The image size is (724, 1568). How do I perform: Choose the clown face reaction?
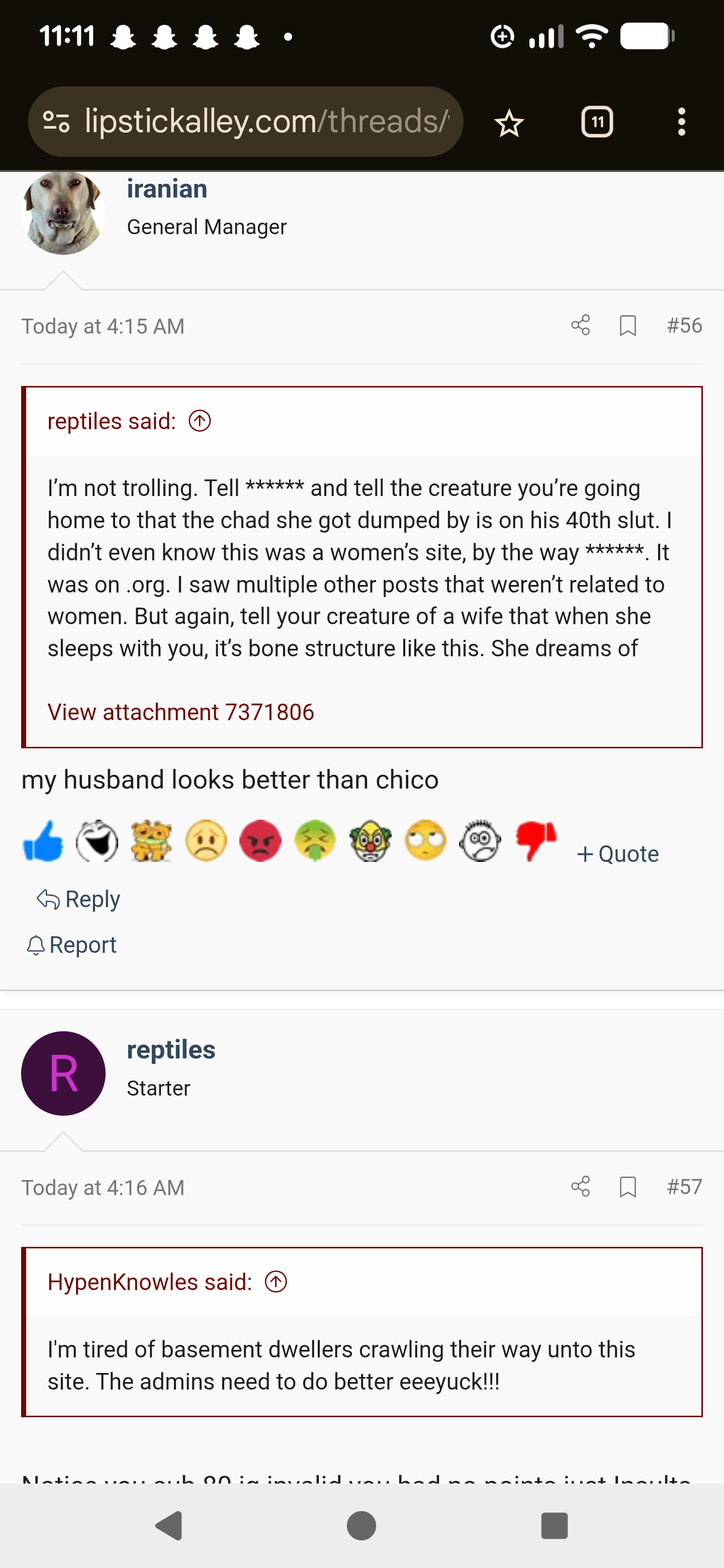(370, 841)
